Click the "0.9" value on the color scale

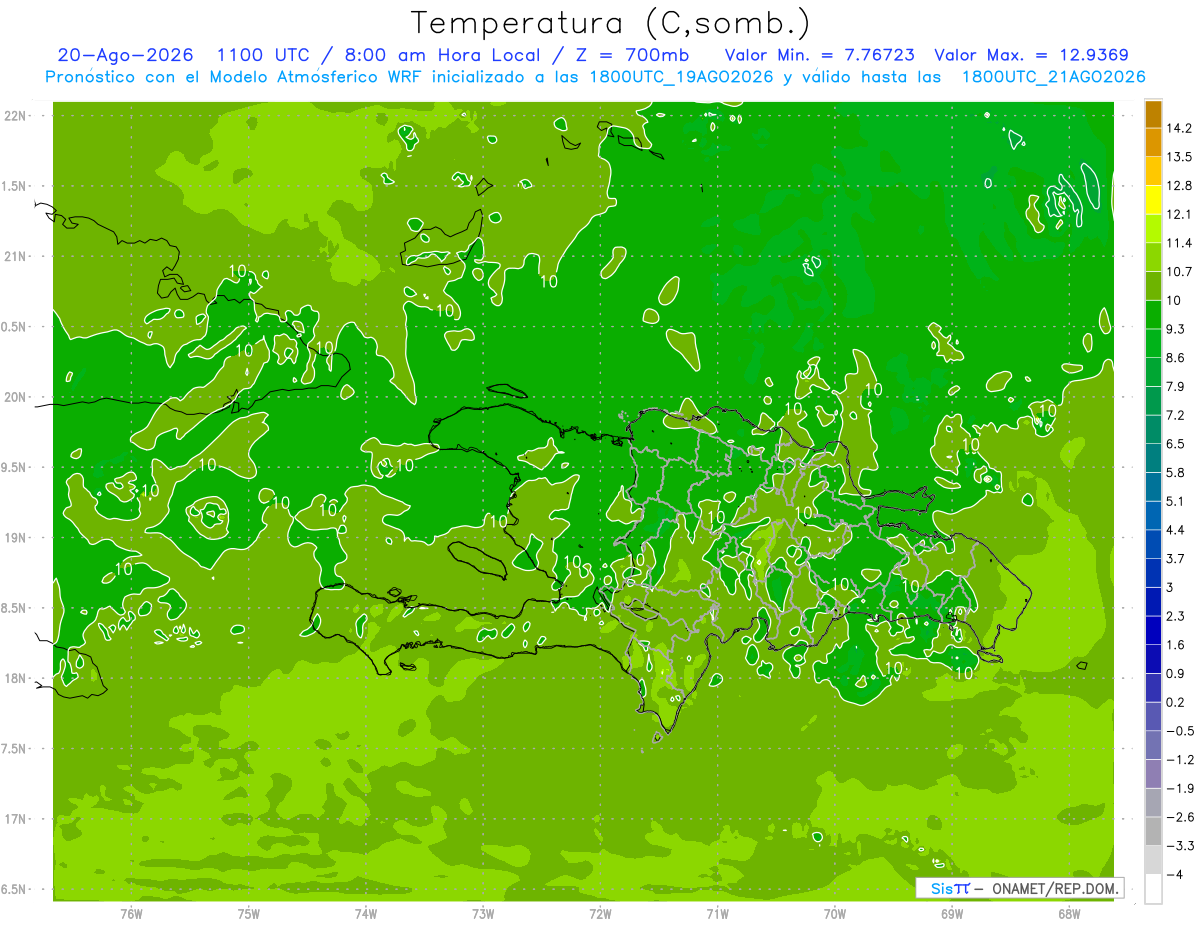(1175, 673)
